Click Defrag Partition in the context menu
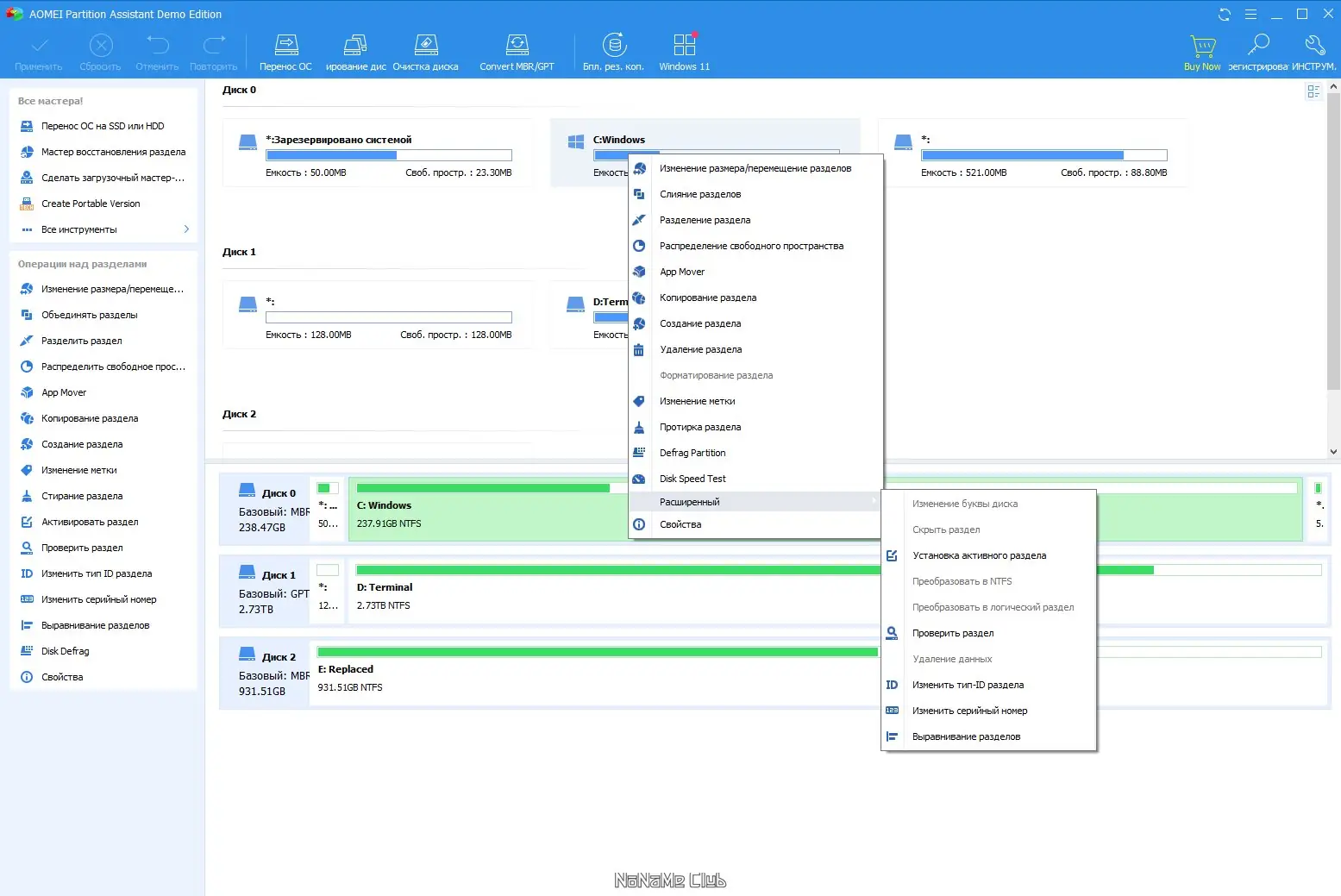 pos(755,453)
